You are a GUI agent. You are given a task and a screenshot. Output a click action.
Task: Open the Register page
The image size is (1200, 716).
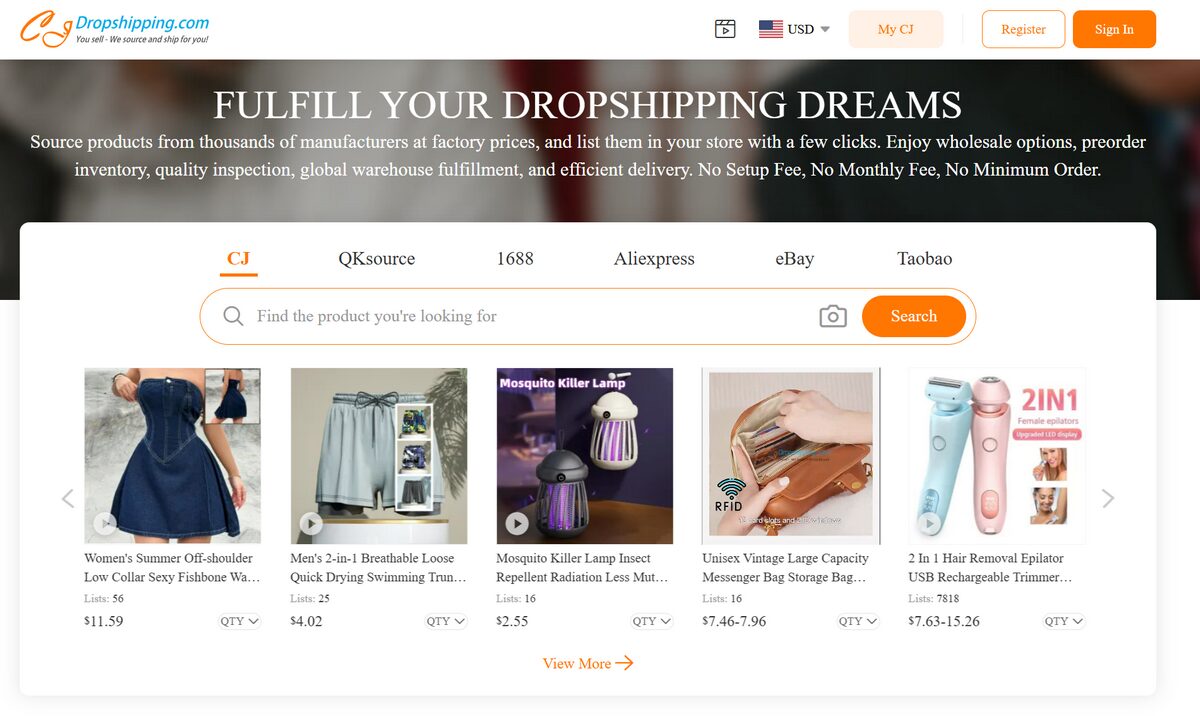[x=1023, y=29]
